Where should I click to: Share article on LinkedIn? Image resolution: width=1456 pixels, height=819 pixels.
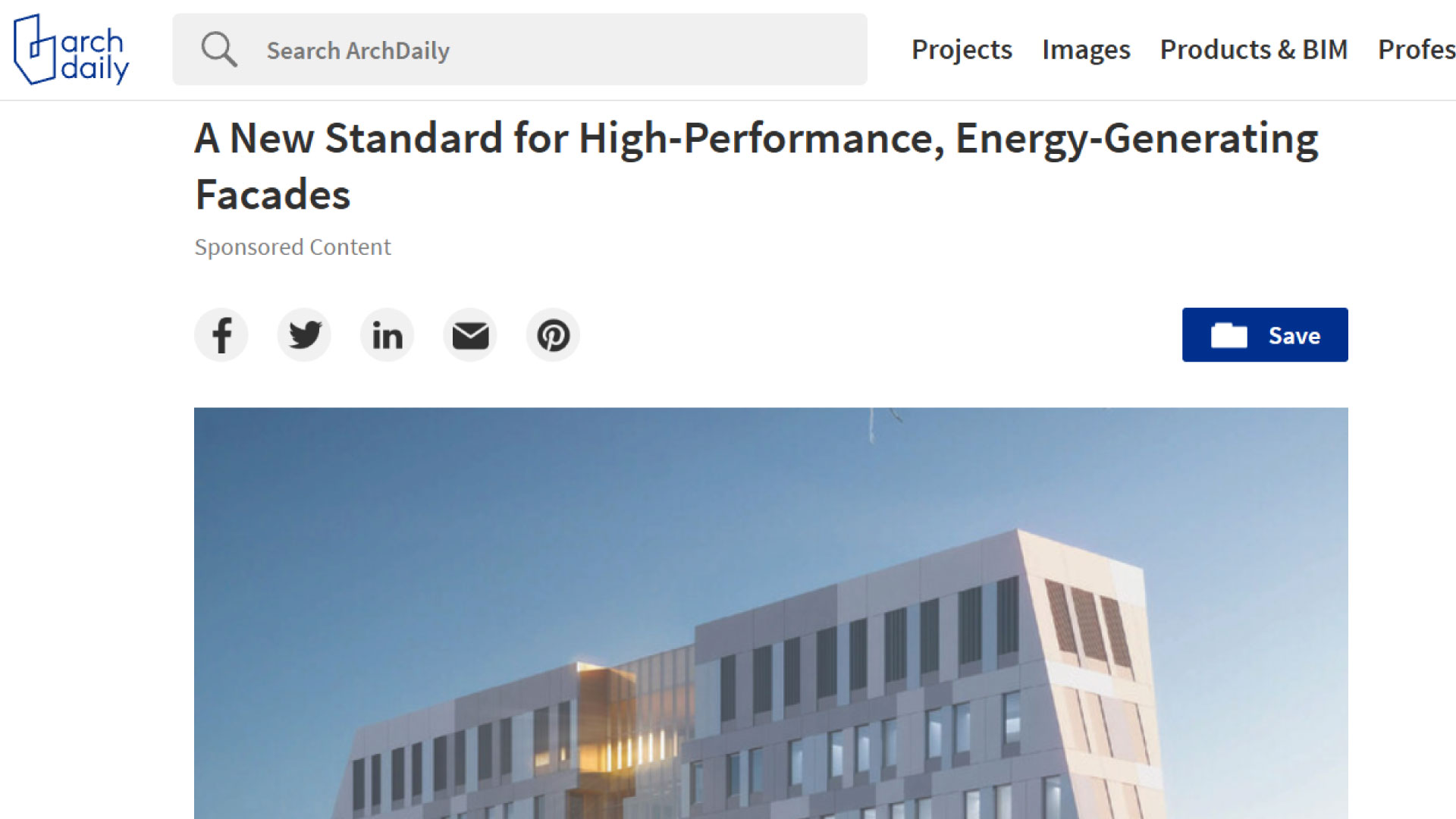(387, 335)
